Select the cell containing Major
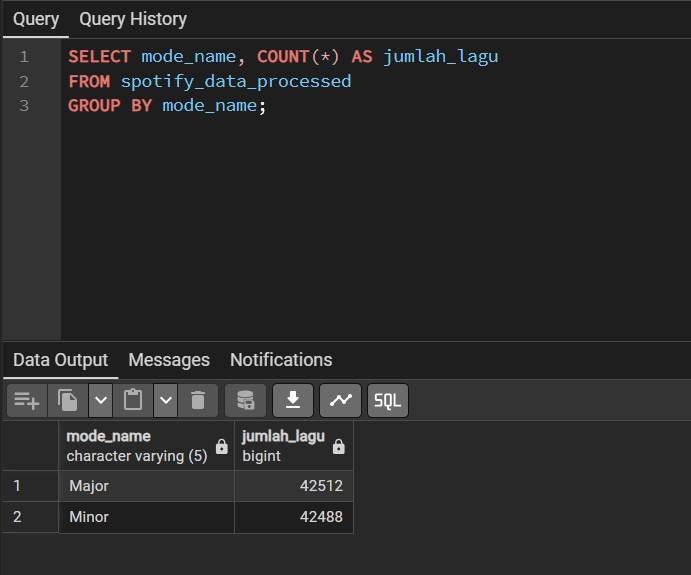Screen dimensions: 691x575 tap(146, 486)
